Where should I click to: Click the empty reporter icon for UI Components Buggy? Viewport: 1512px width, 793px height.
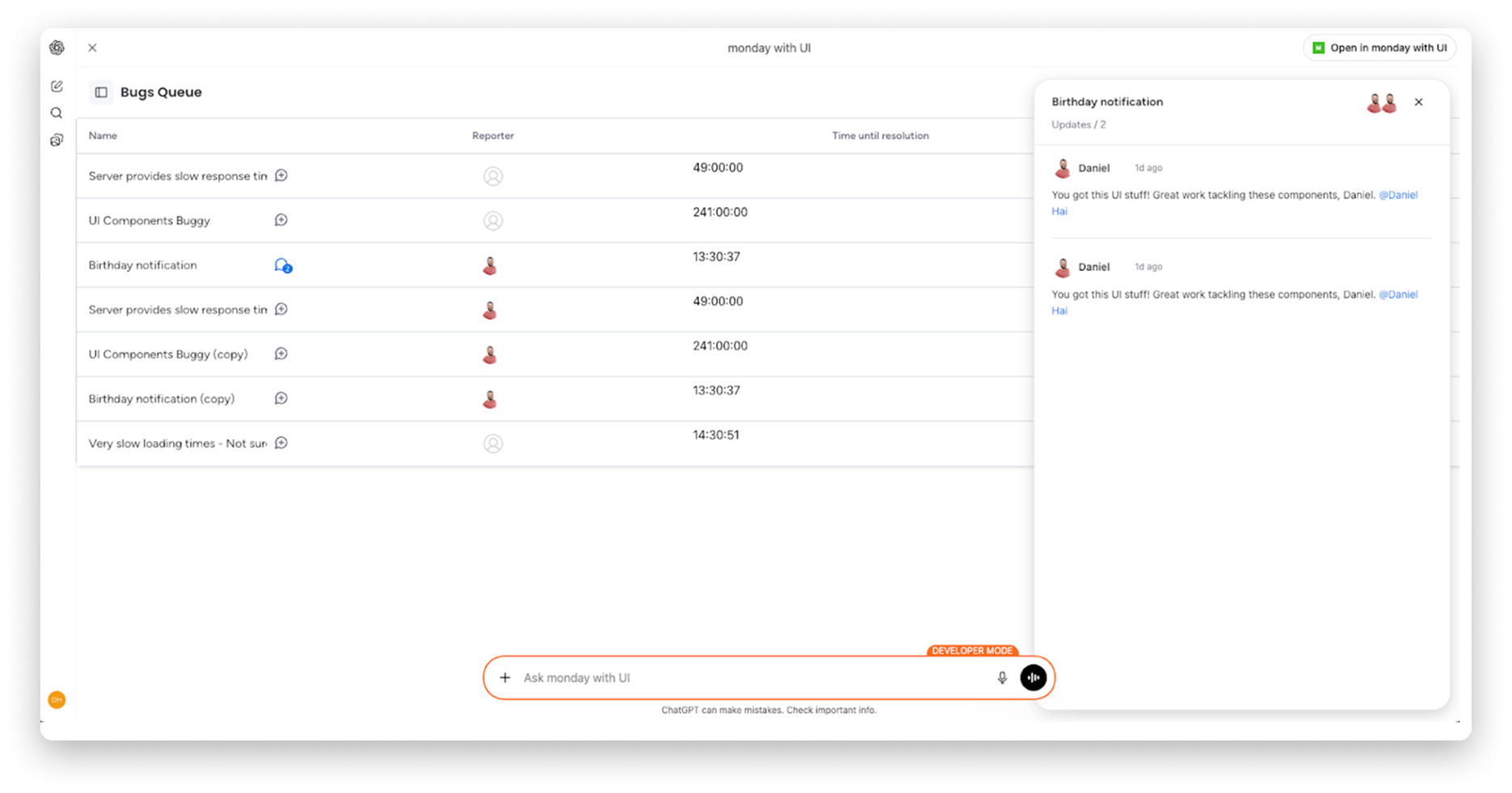(493, 221)
